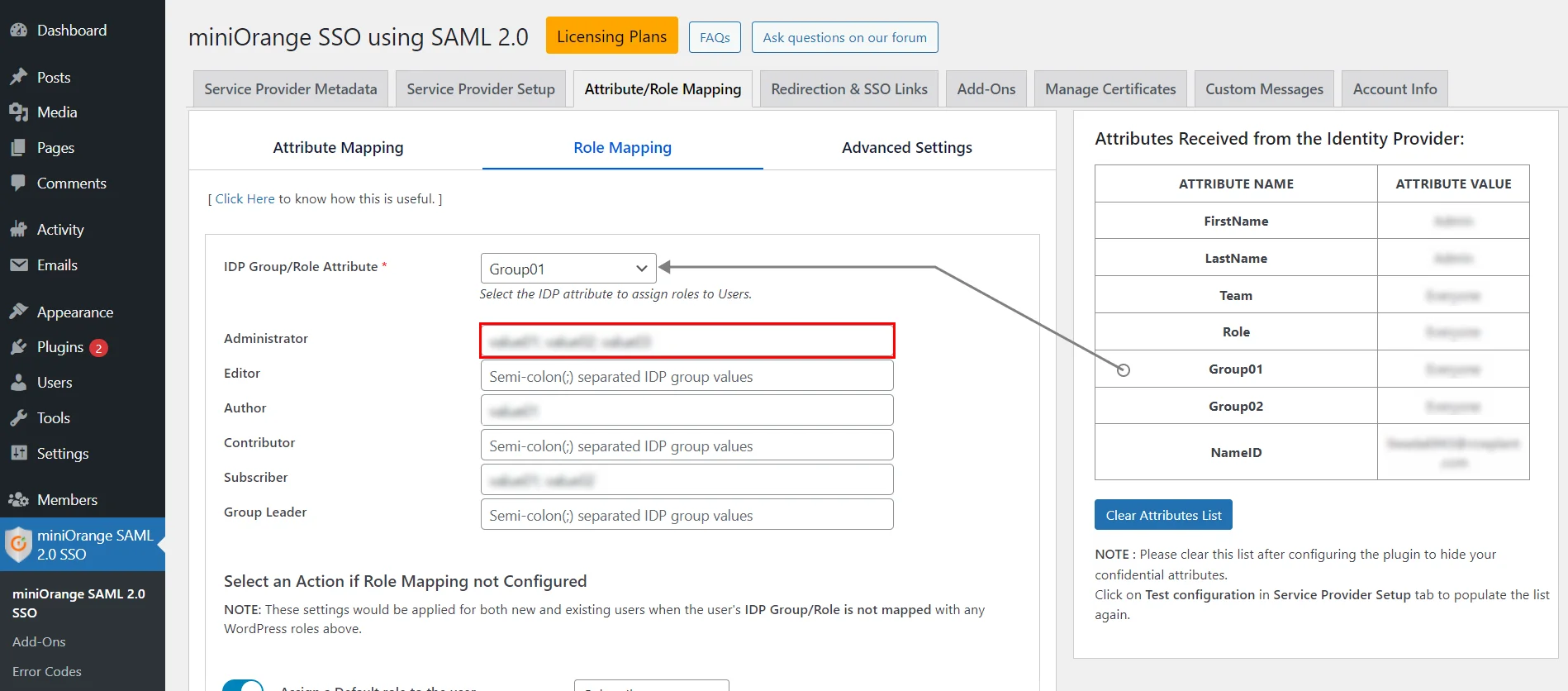Switch to Attribute Mapping sub-tab
Screen dimensions: 1568x691
[x=338, y=147]
